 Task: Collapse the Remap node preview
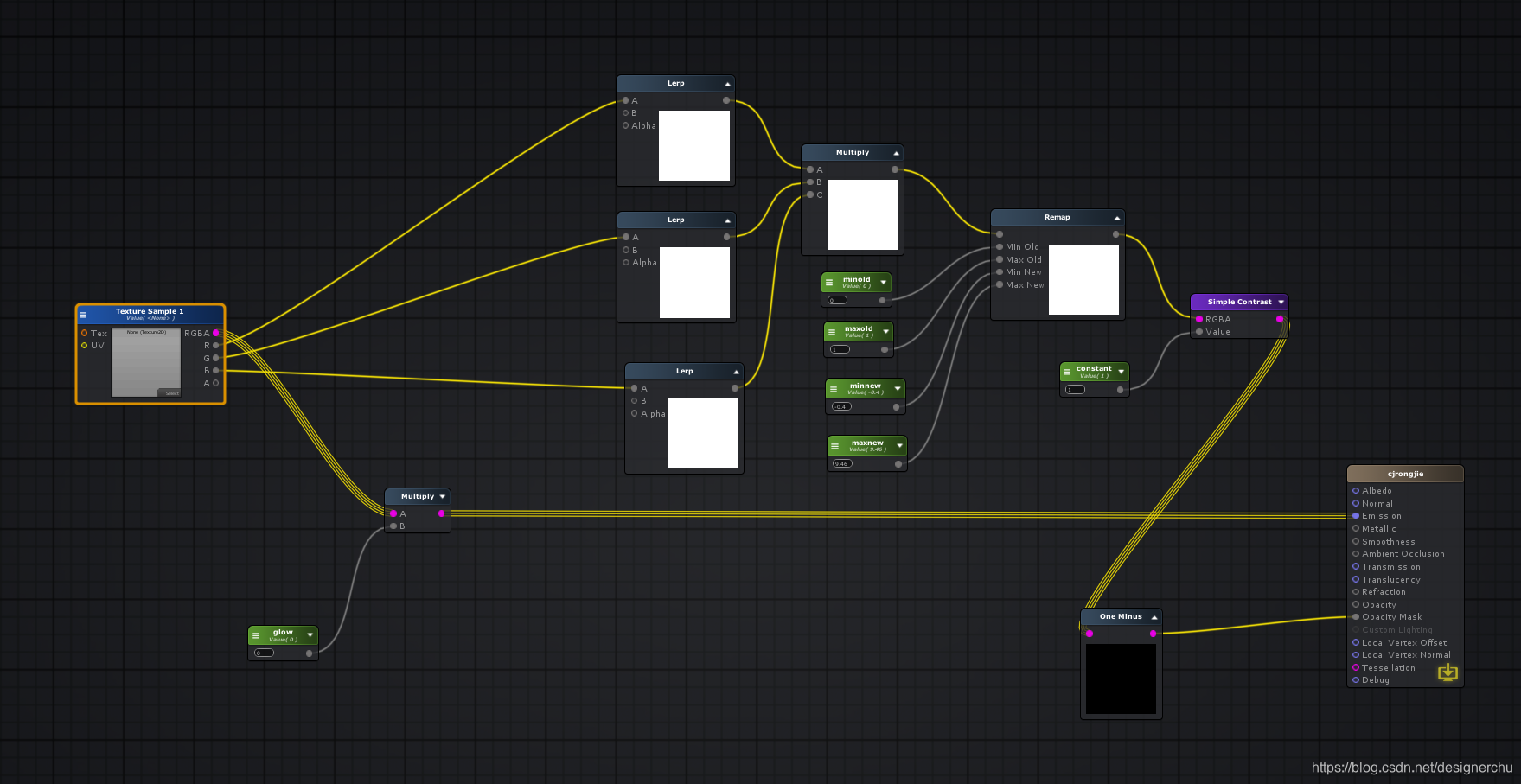[x=1117, y=218]
